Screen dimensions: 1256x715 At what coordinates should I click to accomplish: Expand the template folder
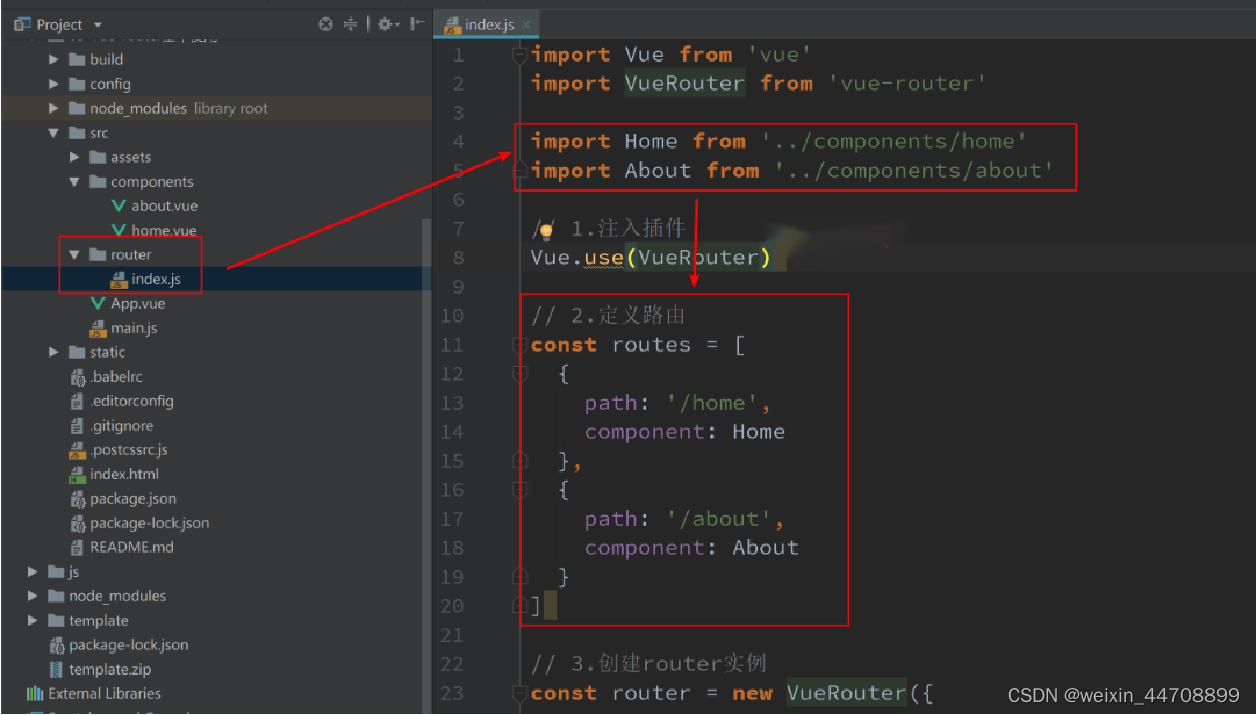point(31,620)
